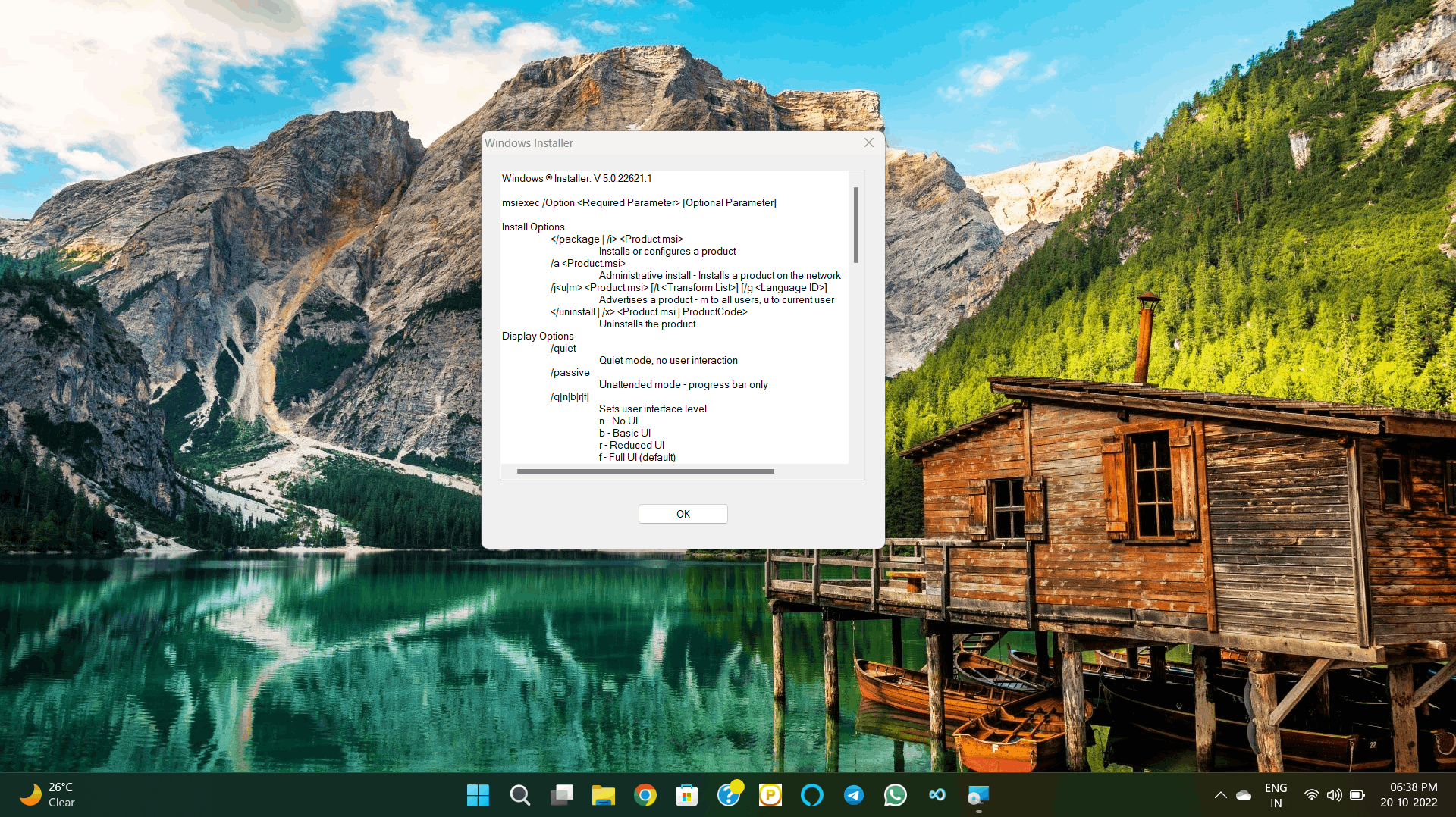Open the weather widget showing 26°C
This screenshot has height=817, width=1456.
point(48,795)
